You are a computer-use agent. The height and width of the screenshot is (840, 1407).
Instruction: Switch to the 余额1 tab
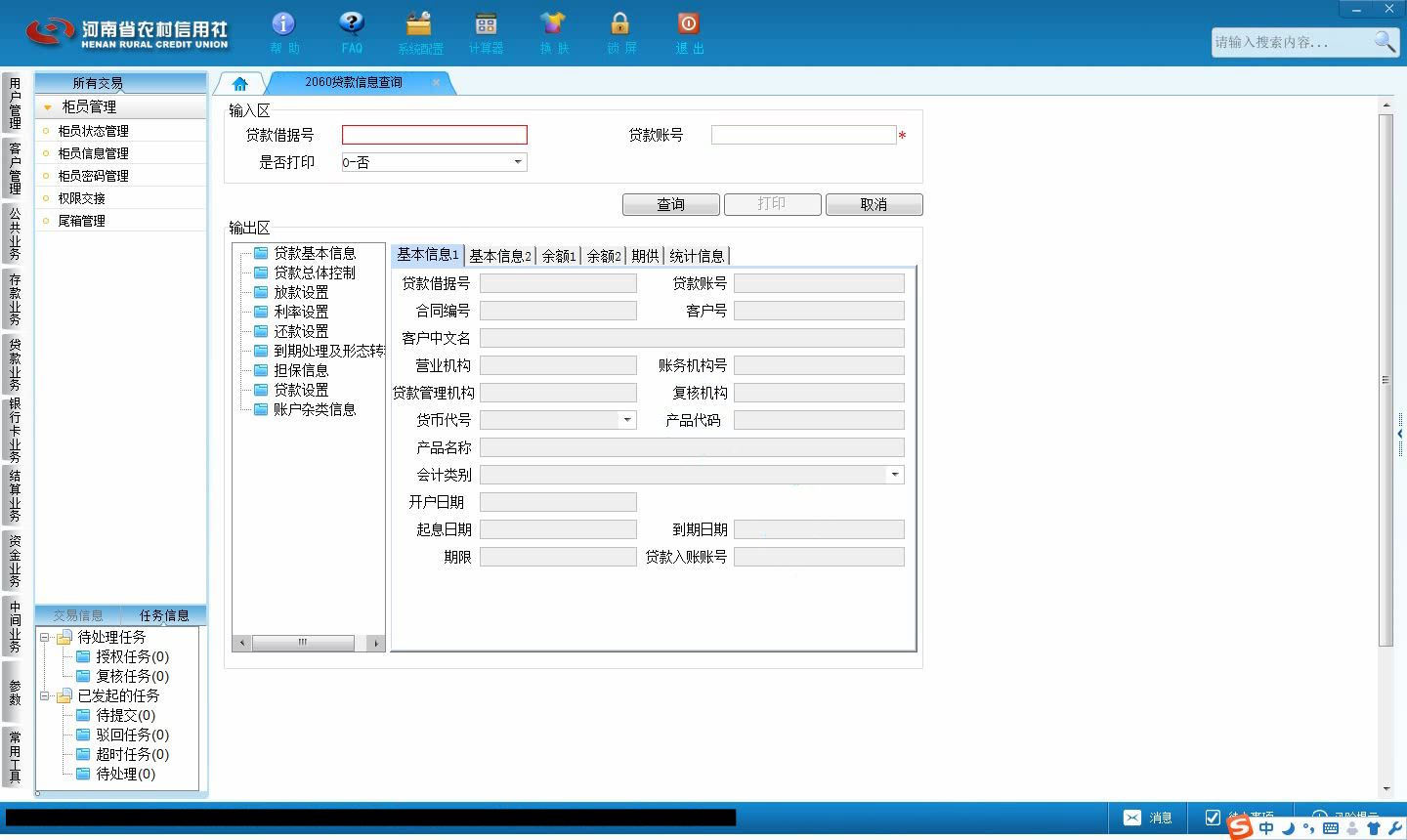559,256
